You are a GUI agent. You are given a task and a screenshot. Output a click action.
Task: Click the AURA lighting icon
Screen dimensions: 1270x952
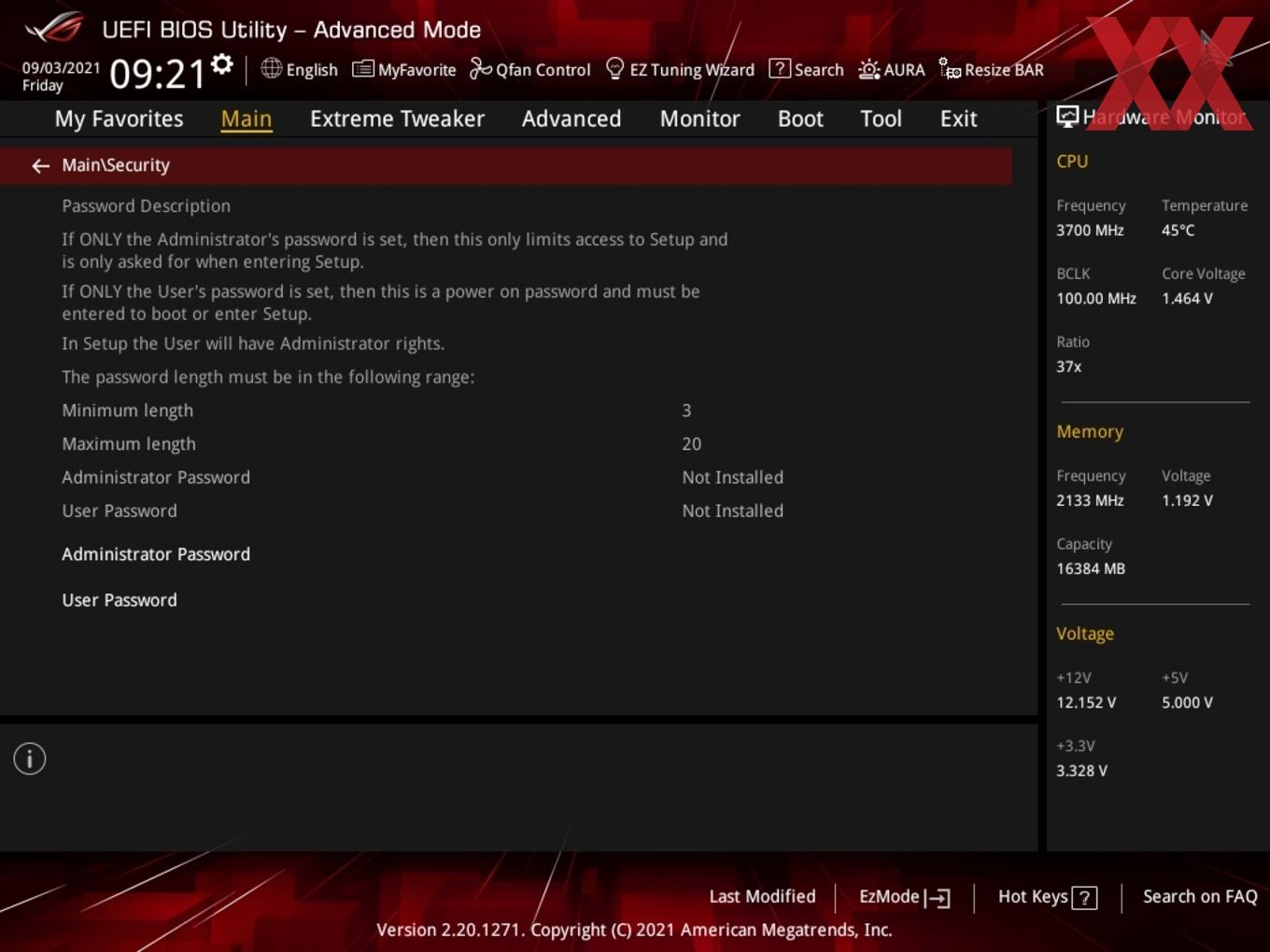pos(869,69)
